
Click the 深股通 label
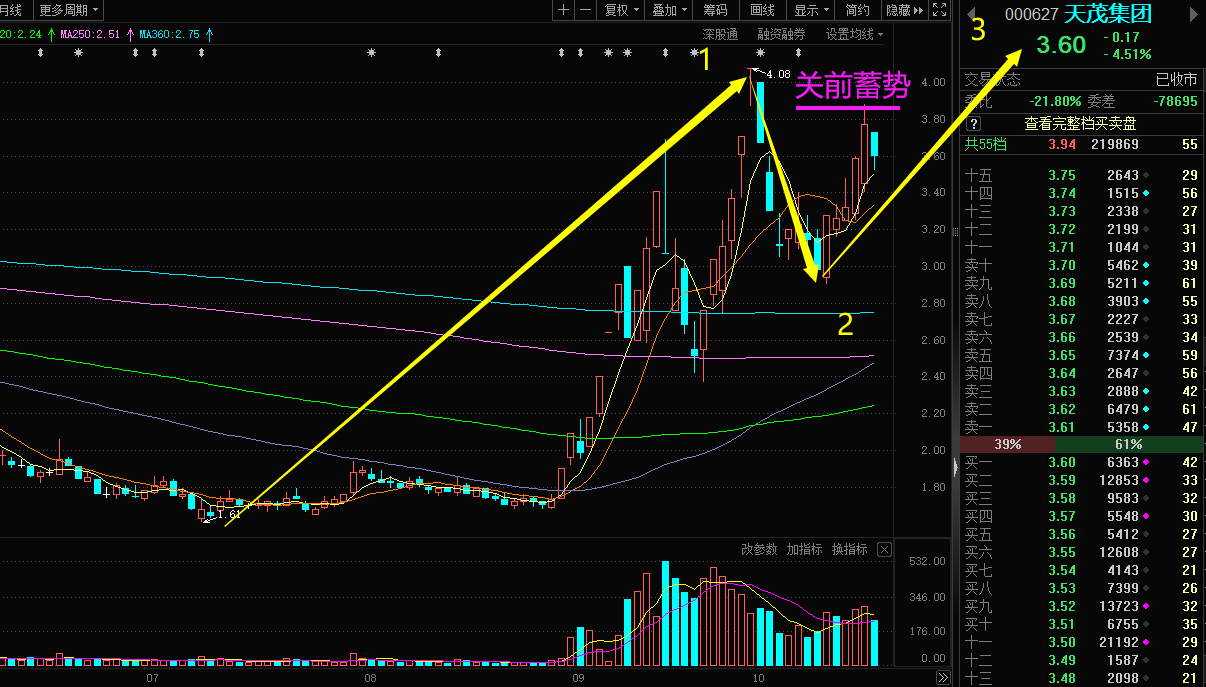720,34
